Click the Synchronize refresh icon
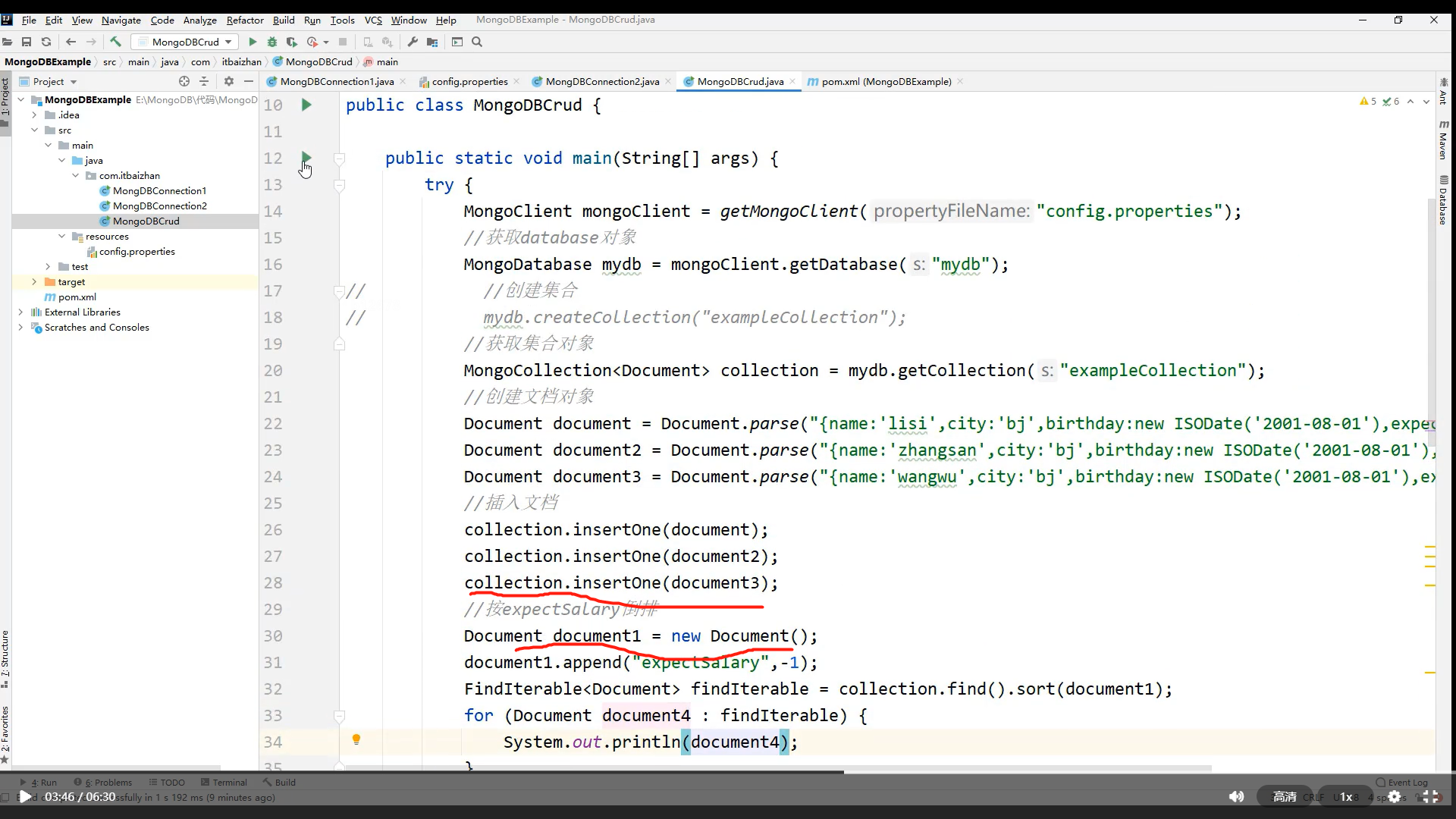 click(46, 42)
